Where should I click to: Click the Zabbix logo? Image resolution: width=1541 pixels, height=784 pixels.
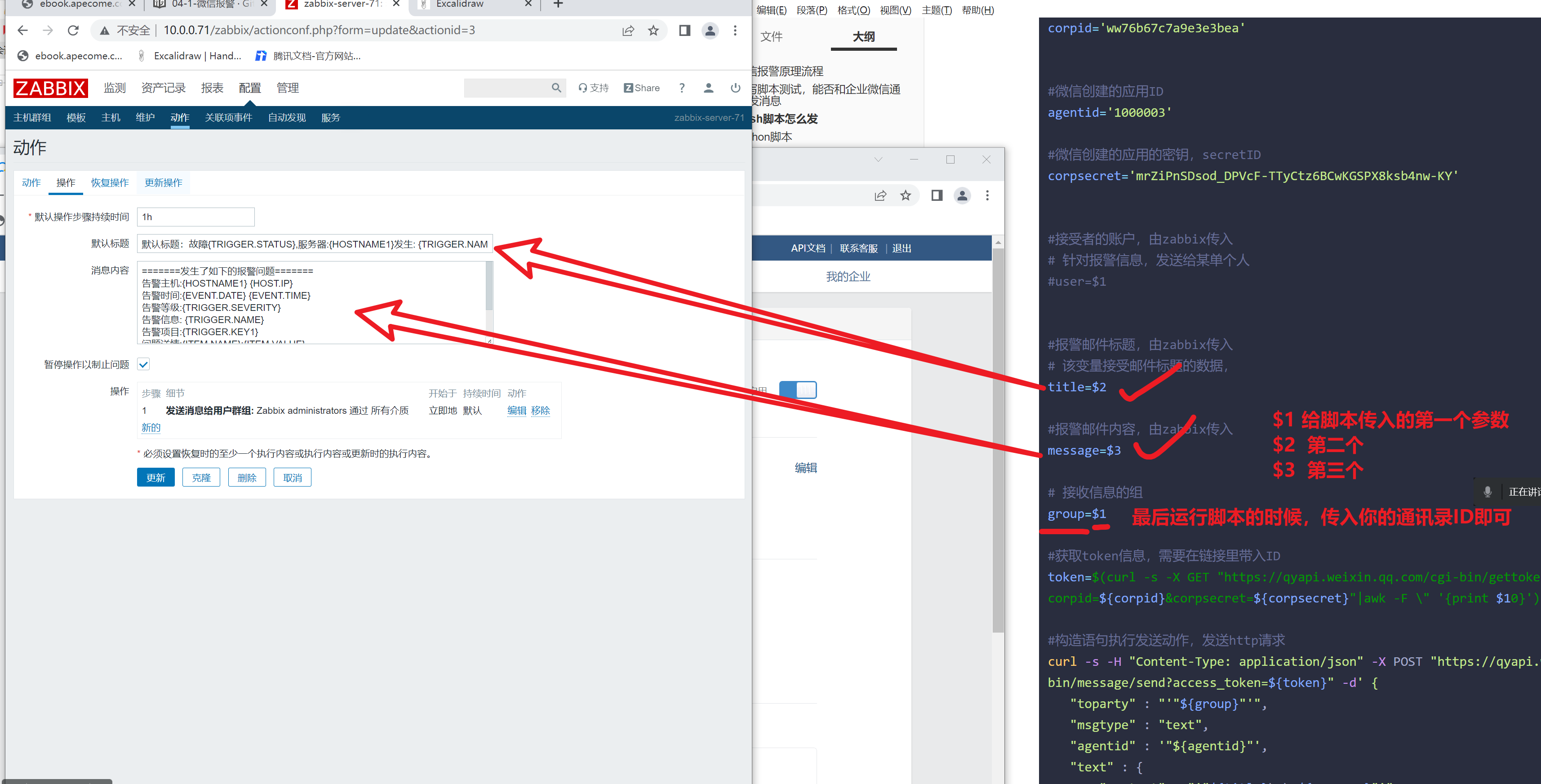[x=50, y=88]
